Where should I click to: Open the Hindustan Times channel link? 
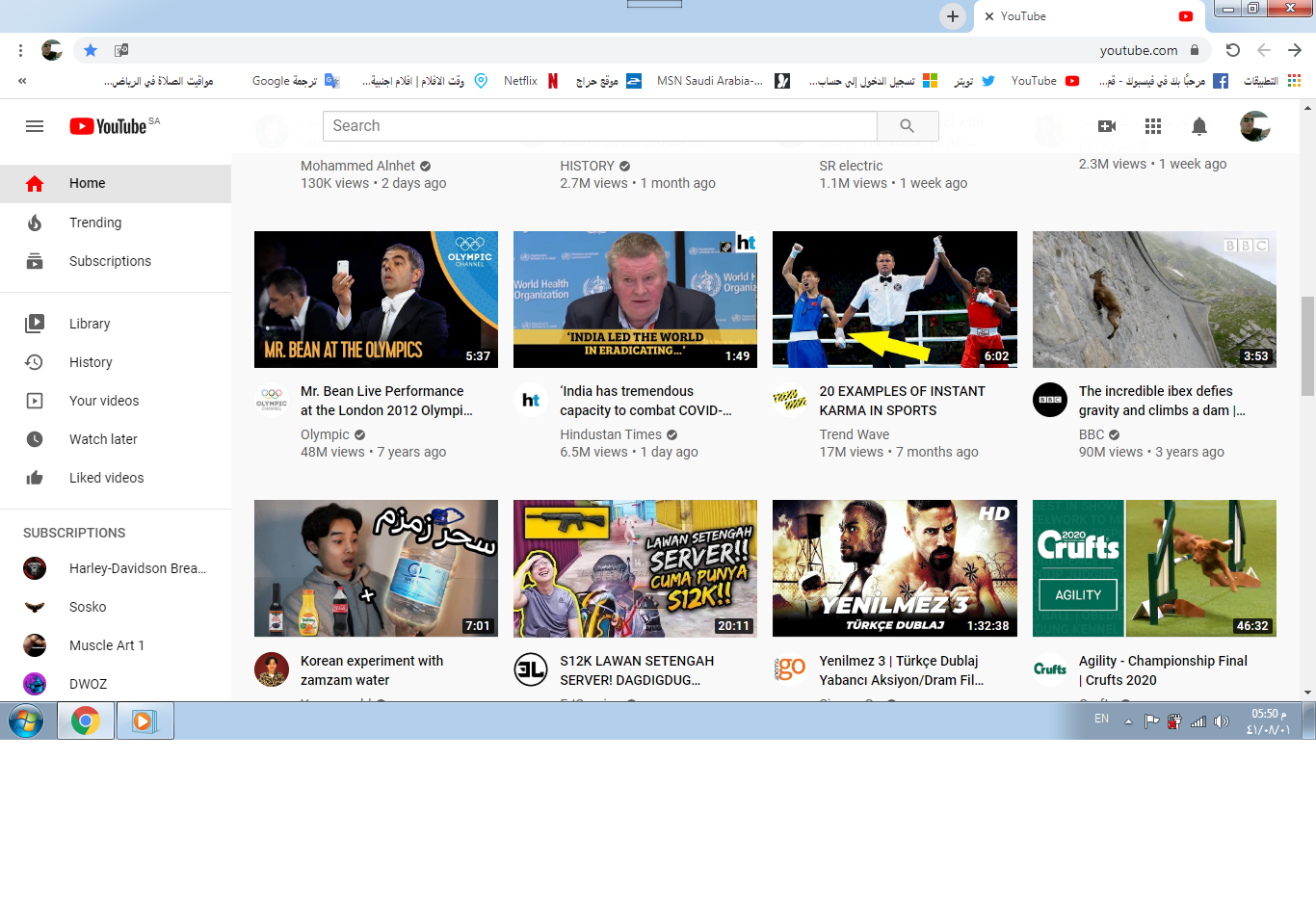point(611,434)
